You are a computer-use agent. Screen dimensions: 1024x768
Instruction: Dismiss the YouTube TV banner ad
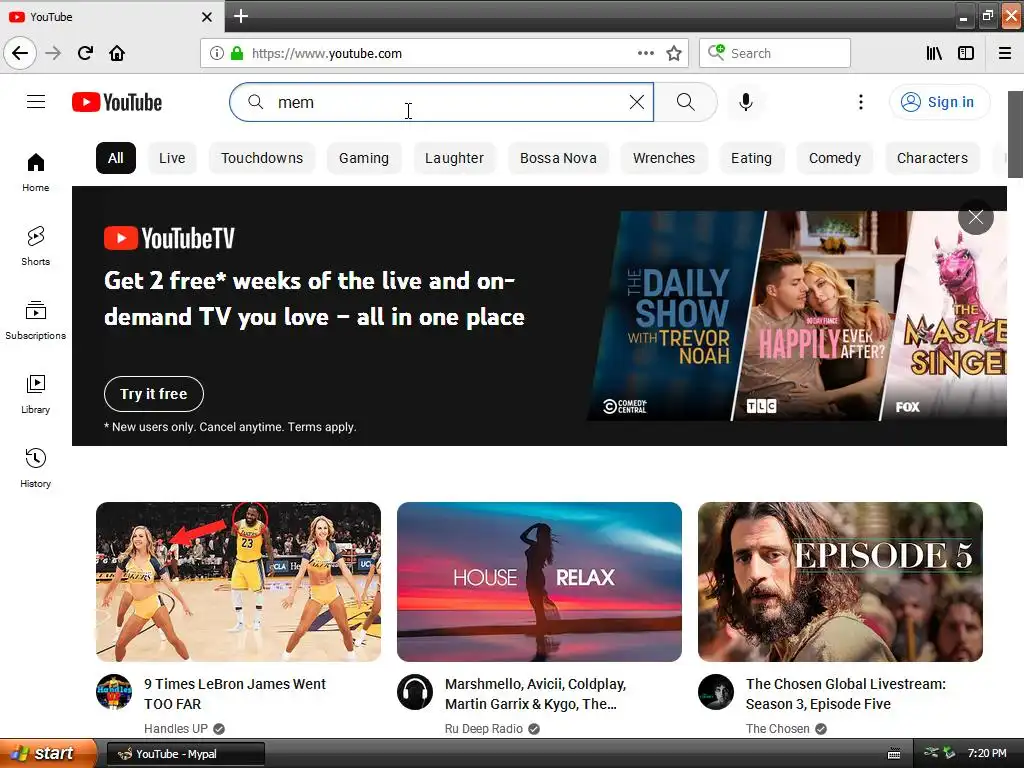point(976,217)
